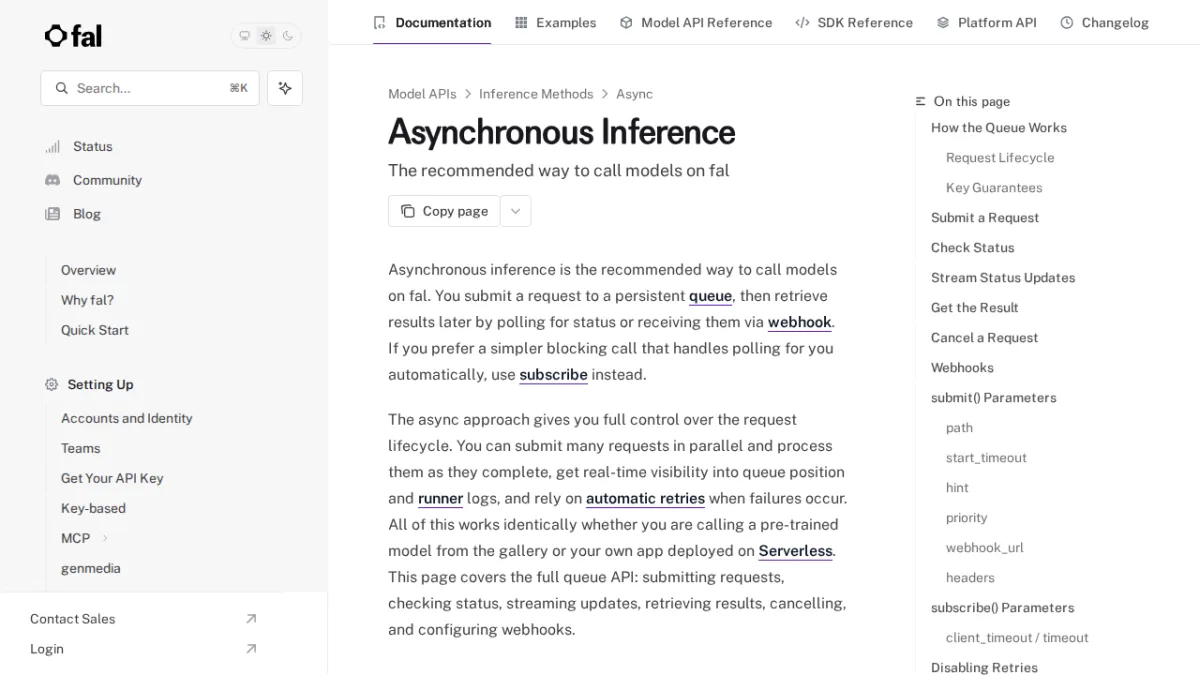Open Quick Start page
This screenshot has height=675, width=1200.
95,330
